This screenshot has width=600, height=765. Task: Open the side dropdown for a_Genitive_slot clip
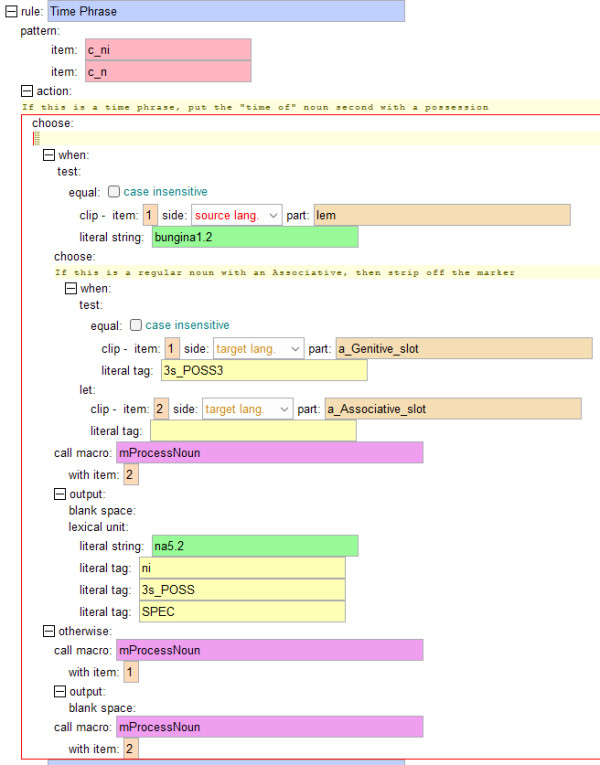(x=259, y=349)
